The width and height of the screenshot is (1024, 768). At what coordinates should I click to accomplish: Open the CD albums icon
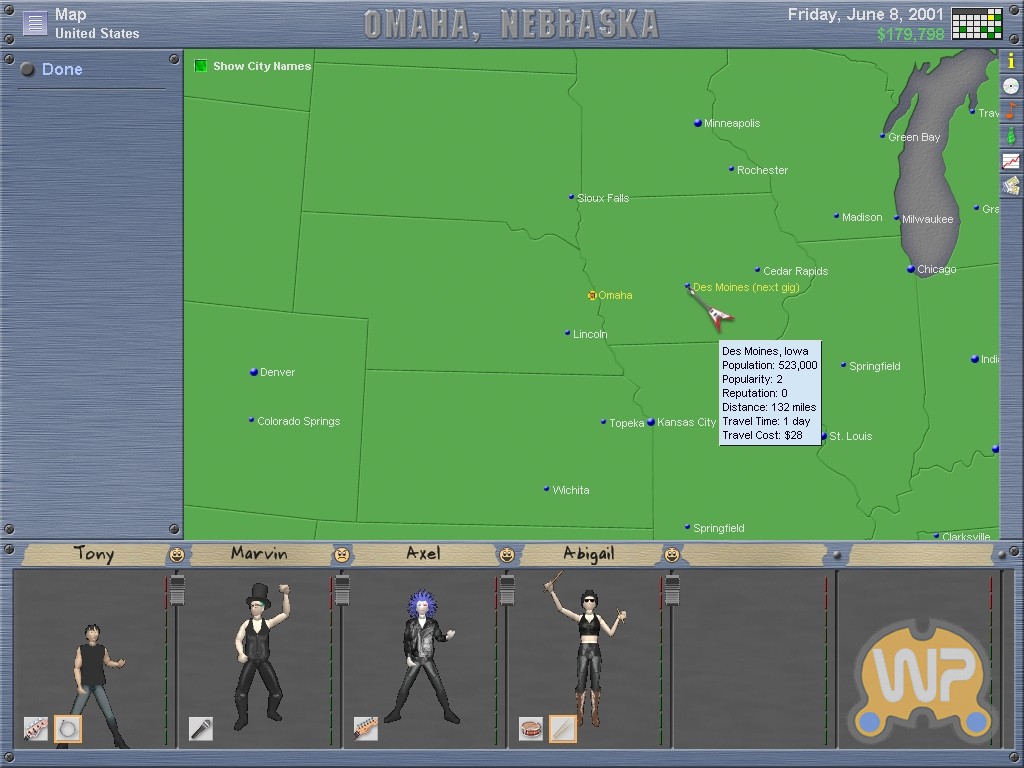[1011, 86]
